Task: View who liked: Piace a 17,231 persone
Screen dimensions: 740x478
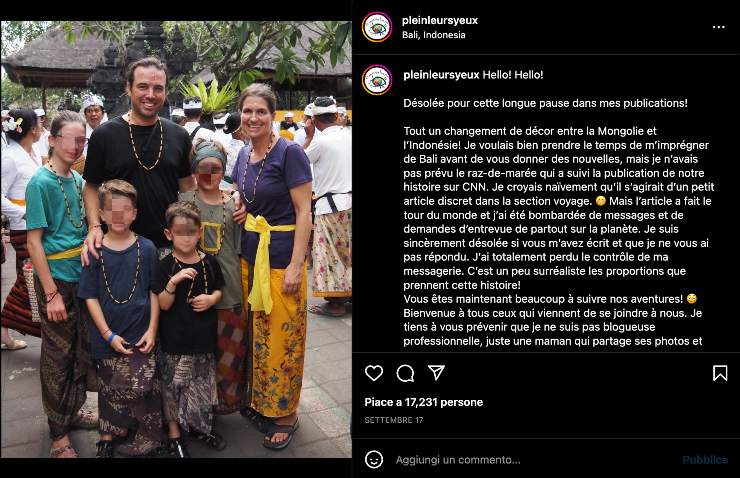Action: 423,402
